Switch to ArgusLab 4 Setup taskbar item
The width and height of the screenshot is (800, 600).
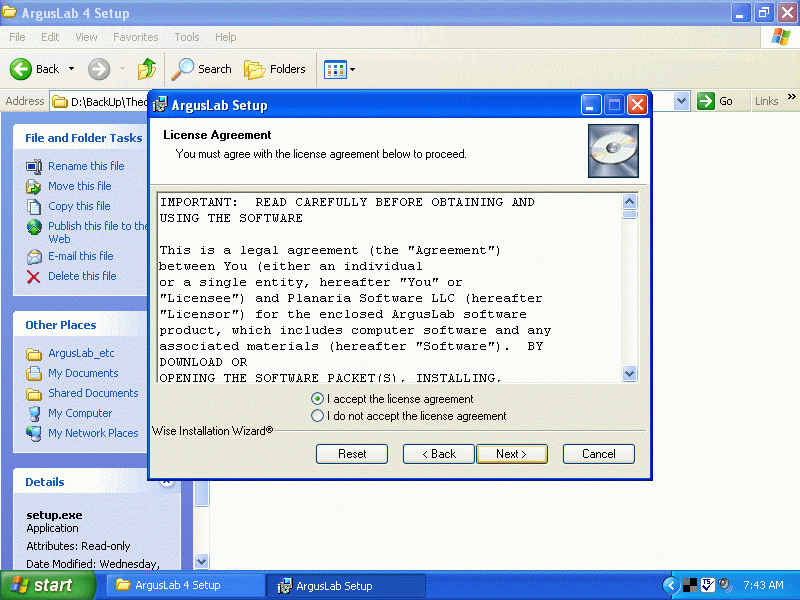(x=186, y=585)
